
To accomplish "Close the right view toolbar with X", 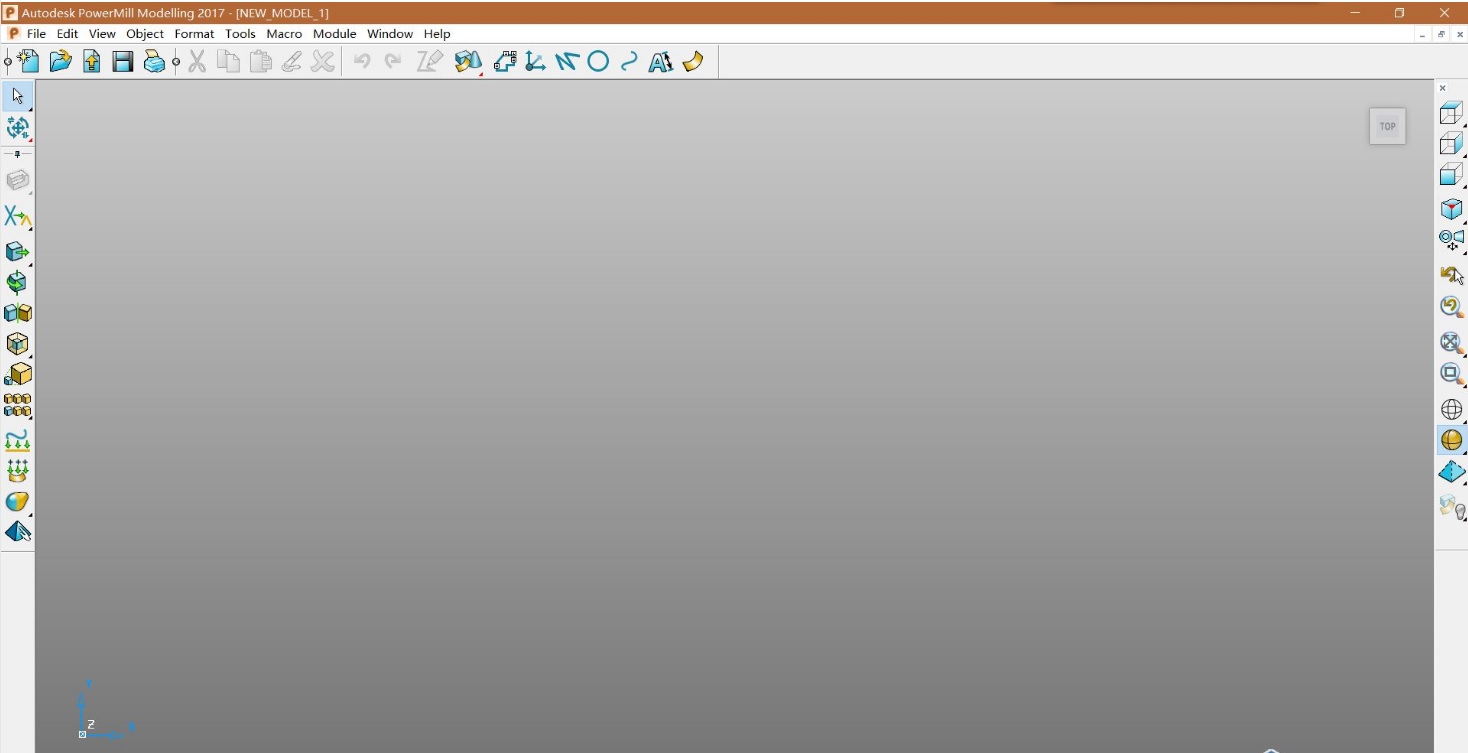I will click(1442, 88).
